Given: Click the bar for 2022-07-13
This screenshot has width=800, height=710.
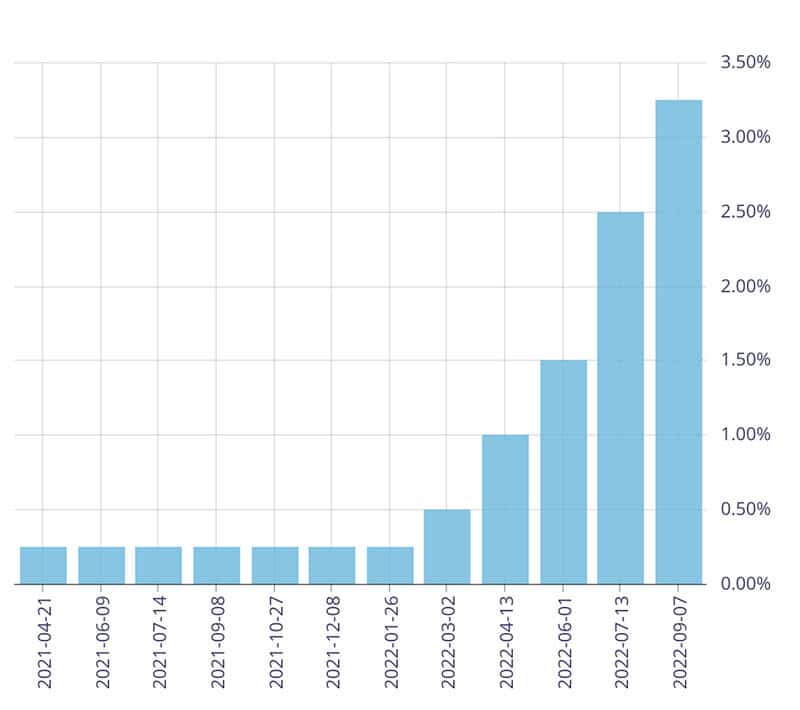Looking at the screenshot, I should 620,398.
